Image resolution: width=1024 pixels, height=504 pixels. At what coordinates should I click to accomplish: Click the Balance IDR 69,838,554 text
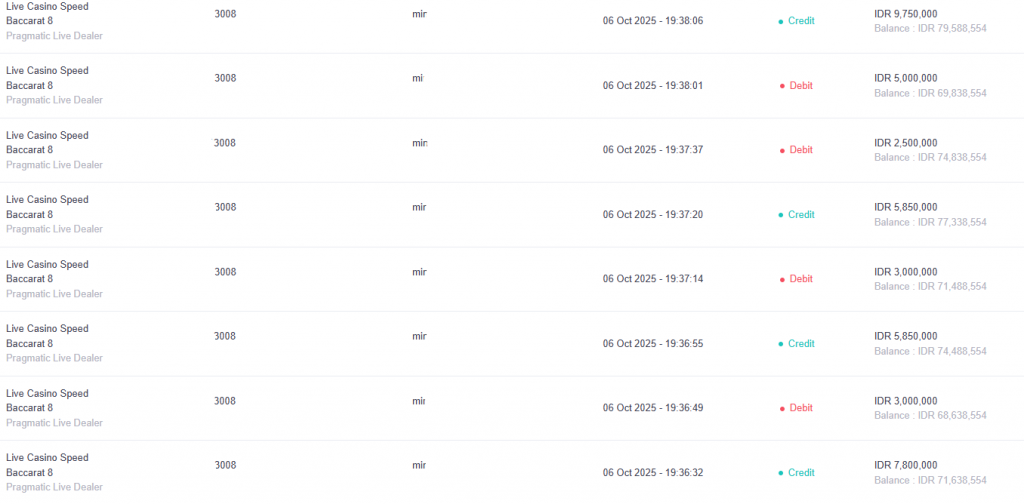[930, 93]
